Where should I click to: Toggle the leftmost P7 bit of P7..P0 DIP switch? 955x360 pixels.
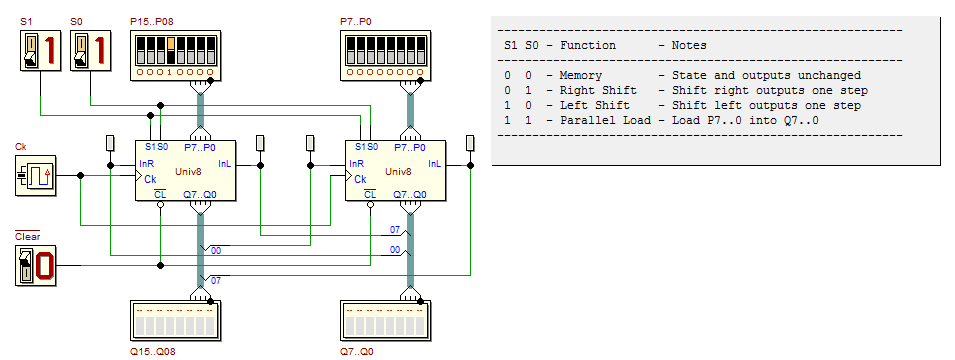[x=350, y=51]
